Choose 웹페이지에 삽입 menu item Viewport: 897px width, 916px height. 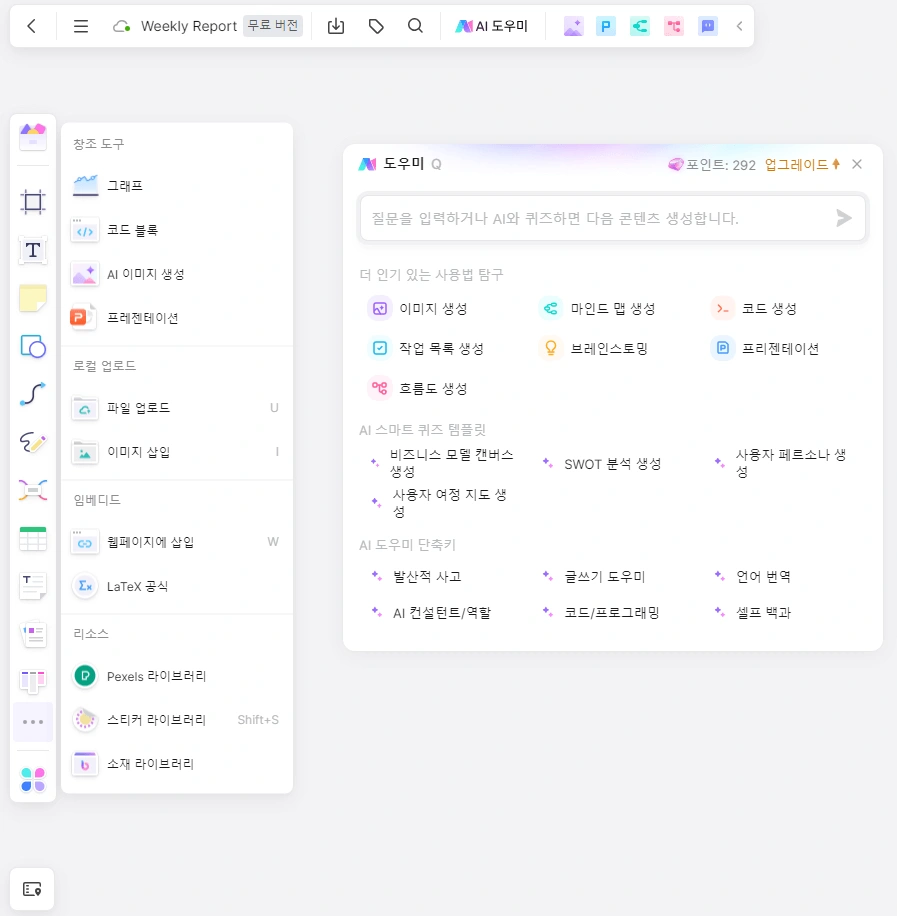click(x=177, y=542)
